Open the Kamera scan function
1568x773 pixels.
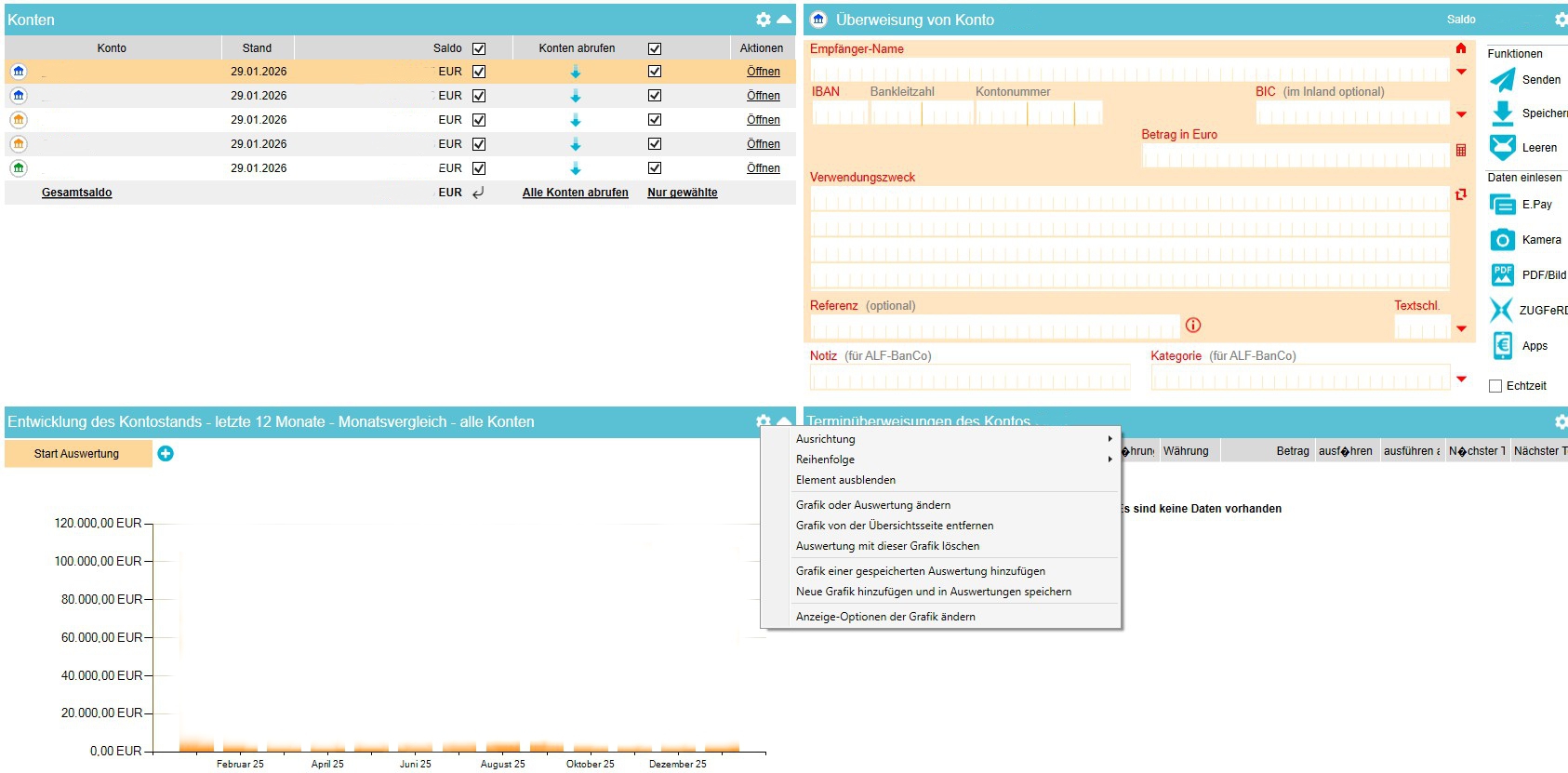(1502, 240)
